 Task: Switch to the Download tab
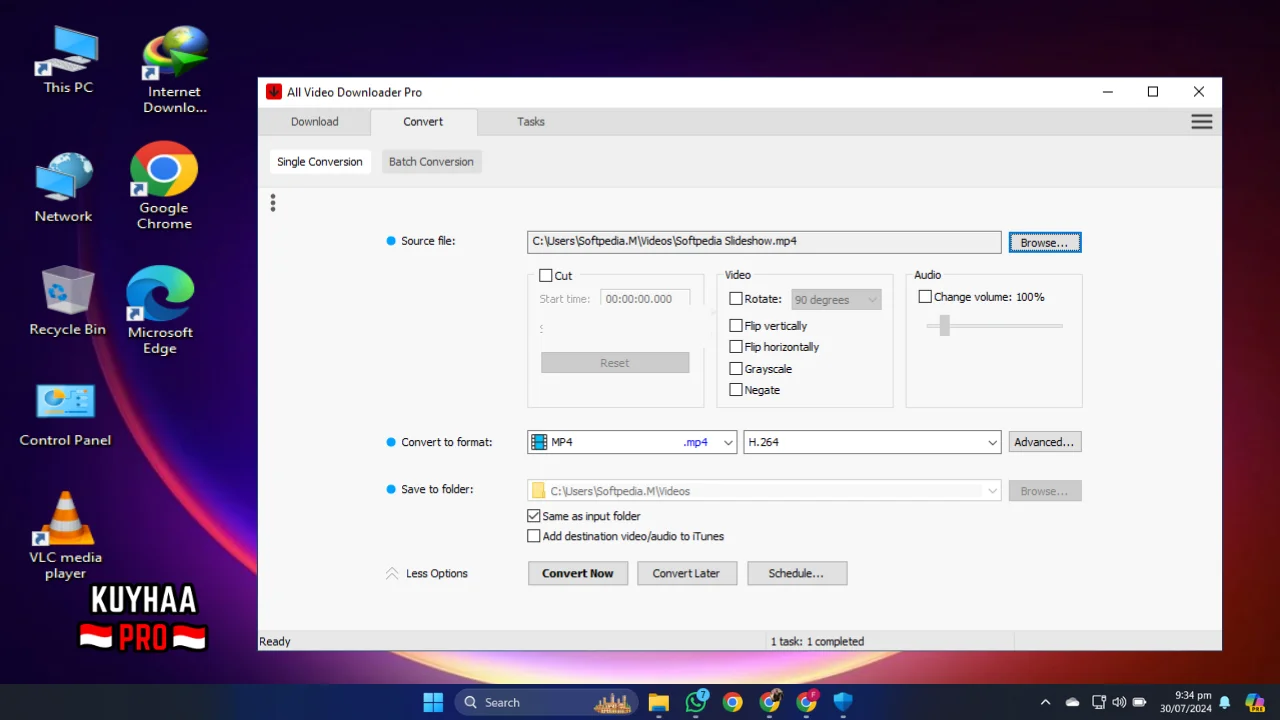coord(315,122)
